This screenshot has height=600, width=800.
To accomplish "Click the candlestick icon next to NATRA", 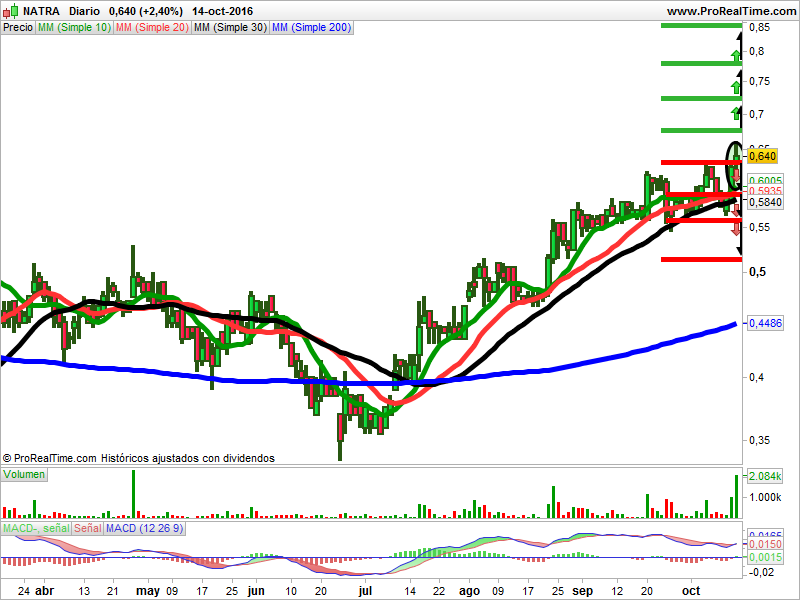I will pyautogui.click(x=11, y=11).
